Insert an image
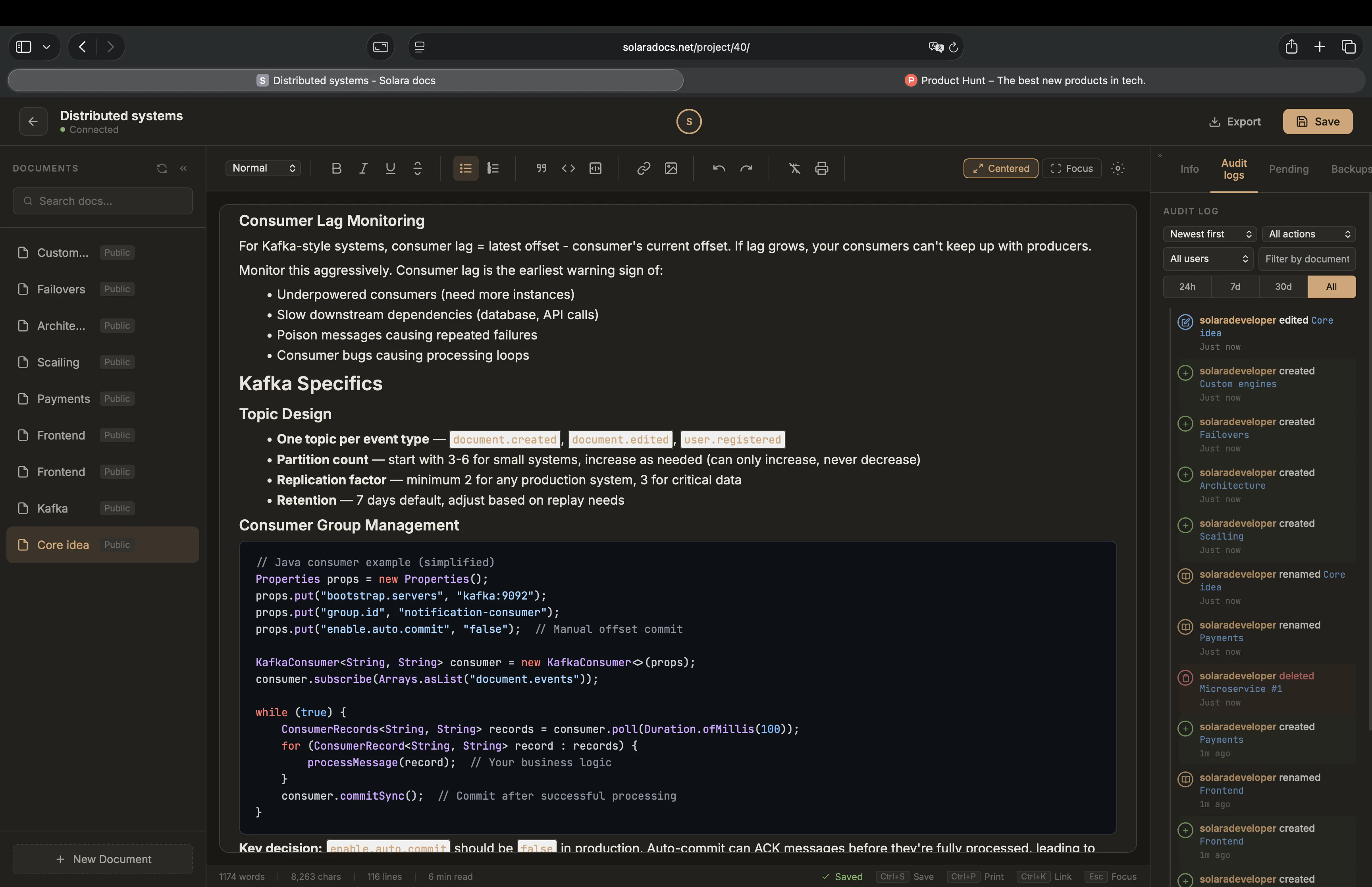Screen dimensions: 1372x887 point(671,168)
